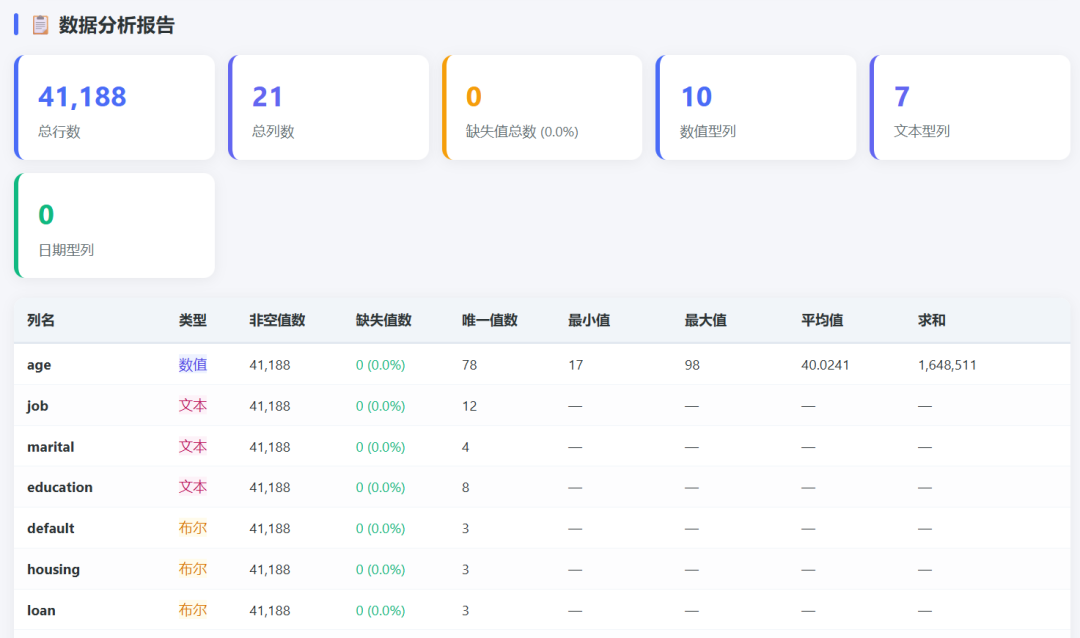Click the 唯一值数 column header
1080x638 pixels.
(x=490, y=320)
